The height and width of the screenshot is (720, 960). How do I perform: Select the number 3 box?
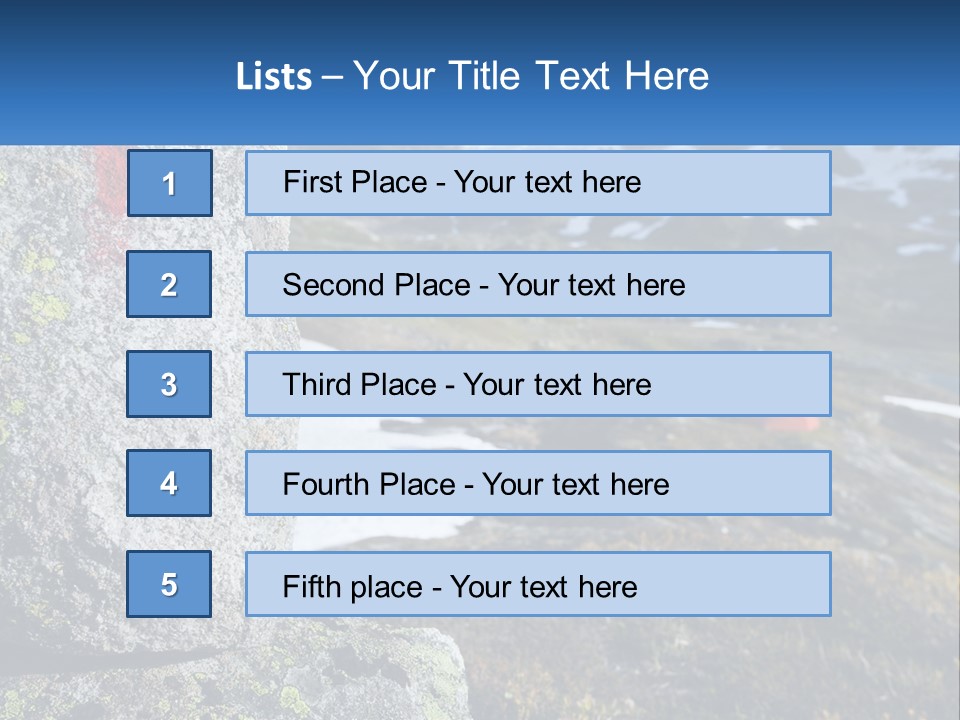pyautogui.click(x=169, y=384)
